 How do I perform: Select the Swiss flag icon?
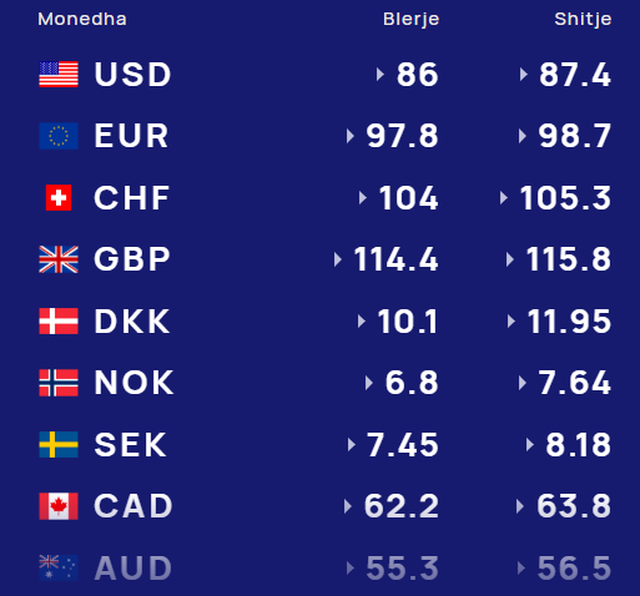[x=58, y=198]
